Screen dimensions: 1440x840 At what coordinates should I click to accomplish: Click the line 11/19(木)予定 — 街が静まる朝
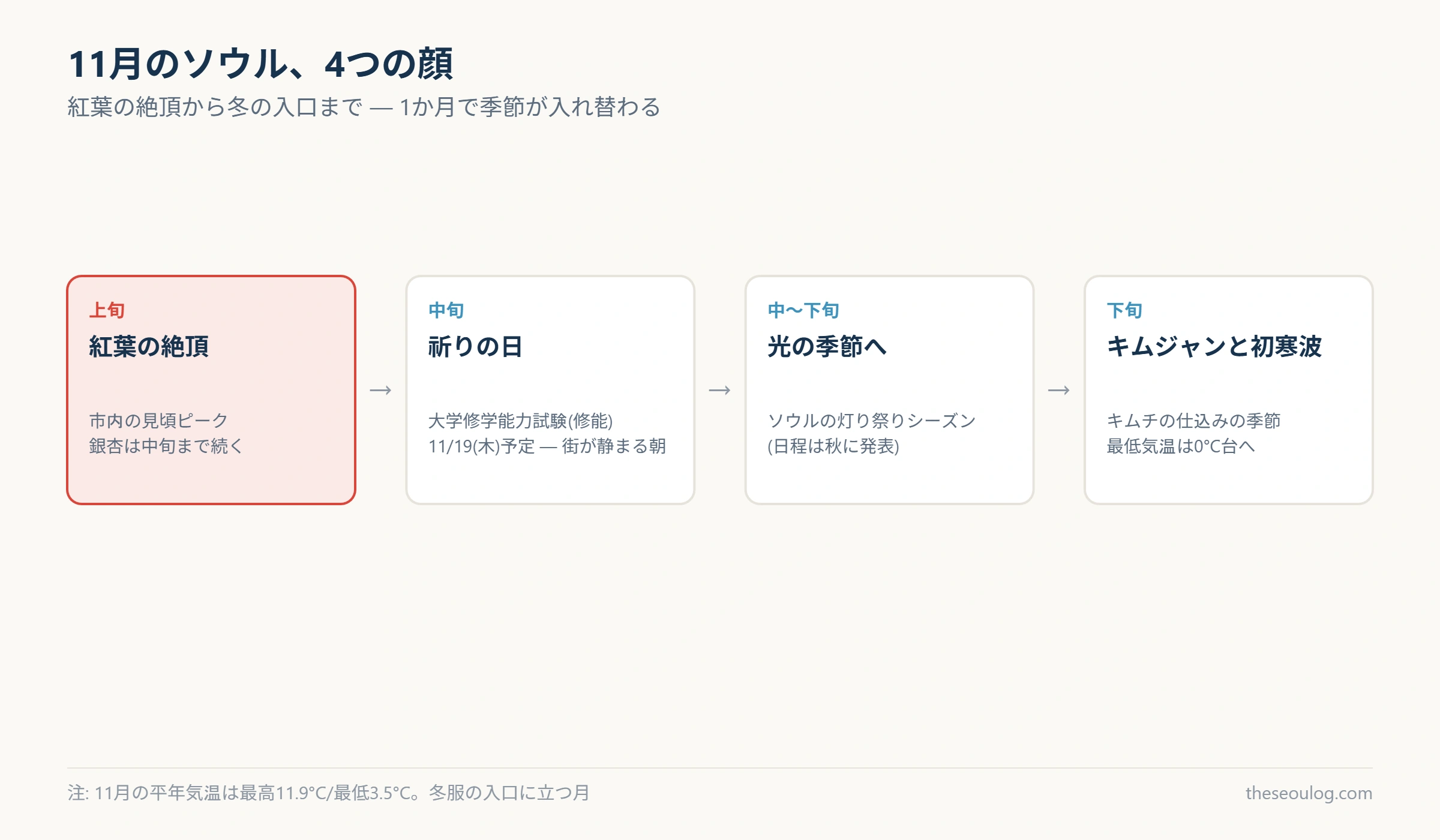pos(547,446)
